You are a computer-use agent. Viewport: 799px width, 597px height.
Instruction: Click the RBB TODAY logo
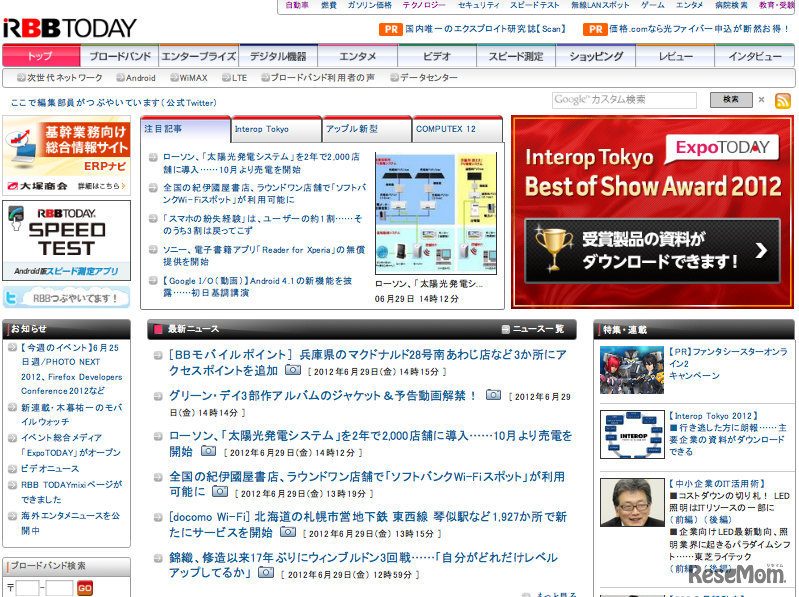click(70, 29)
